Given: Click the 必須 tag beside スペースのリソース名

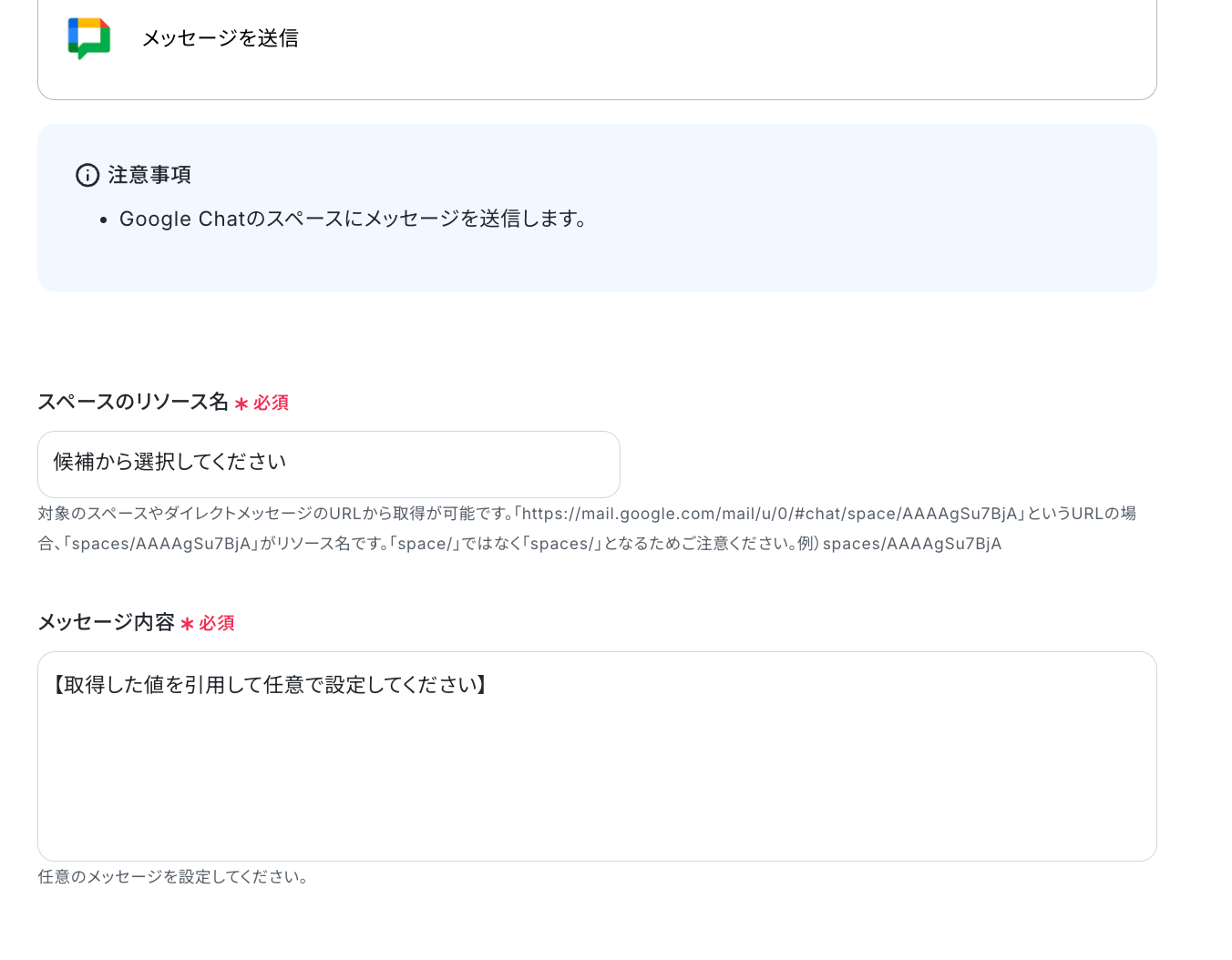Looking at the screenshot, I should [271, 403].
